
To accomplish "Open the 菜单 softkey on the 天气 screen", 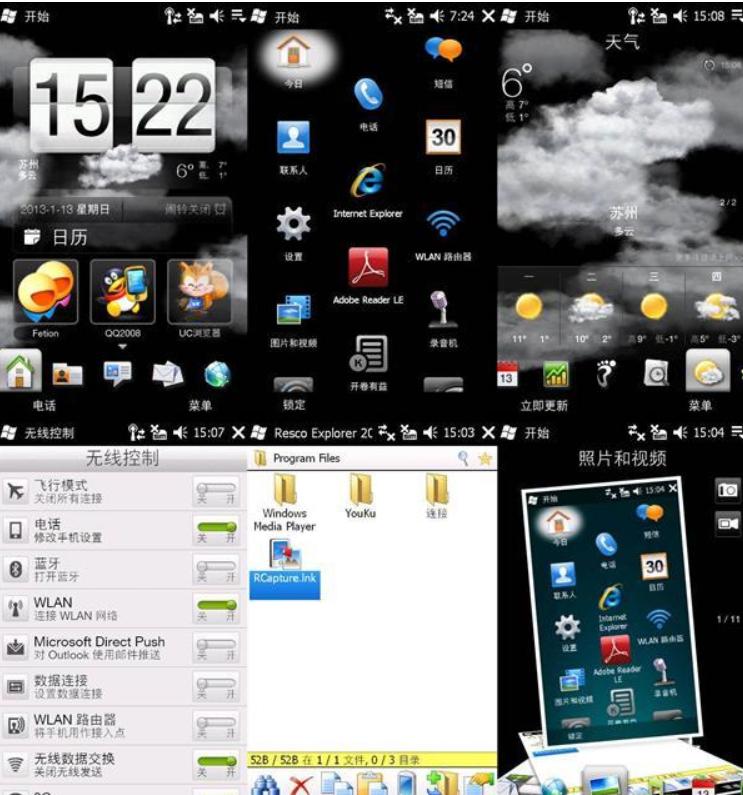I will point(700,406).
